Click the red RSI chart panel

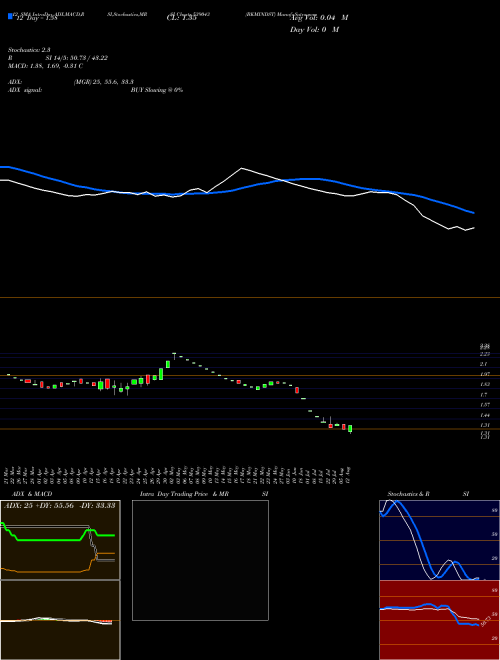tap(439, 620)
